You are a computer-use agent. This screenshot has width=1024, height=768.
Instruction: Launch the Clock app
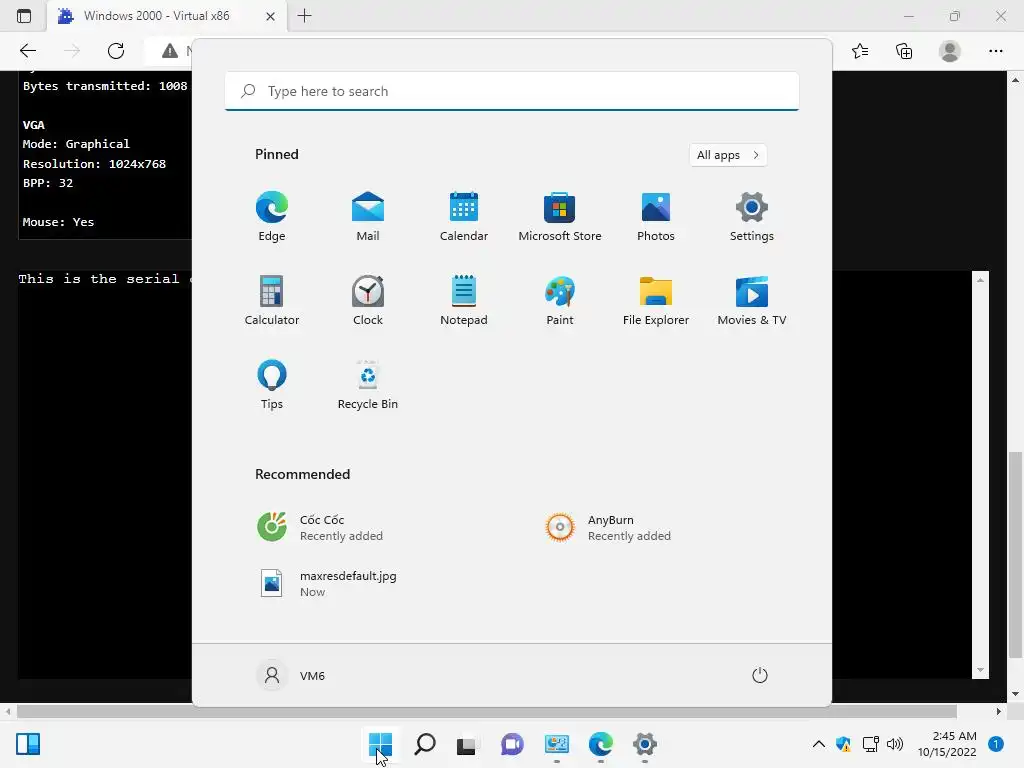[368, 300]
